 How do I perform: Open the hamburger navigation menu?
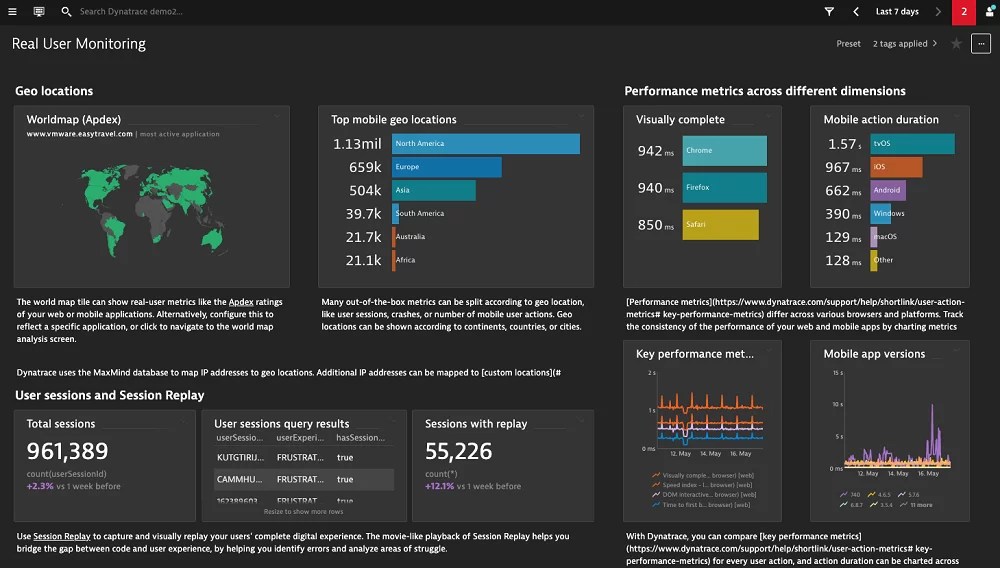tap(12, 11)
